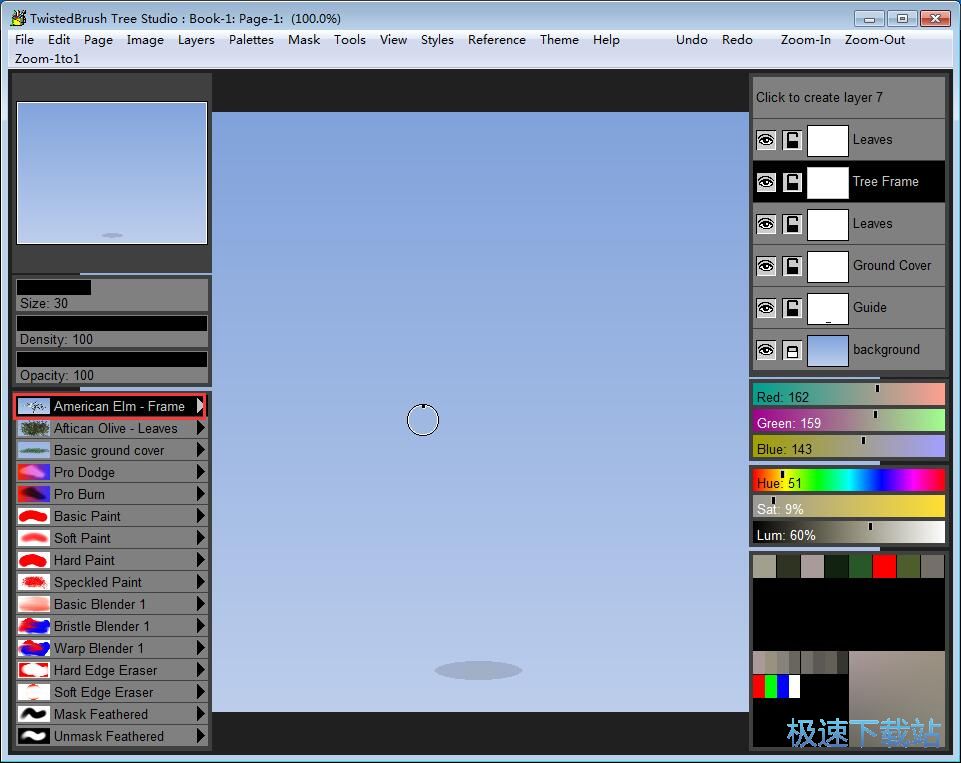
Task: Select the Hard Edge Eraser icon
Action: 34,670
